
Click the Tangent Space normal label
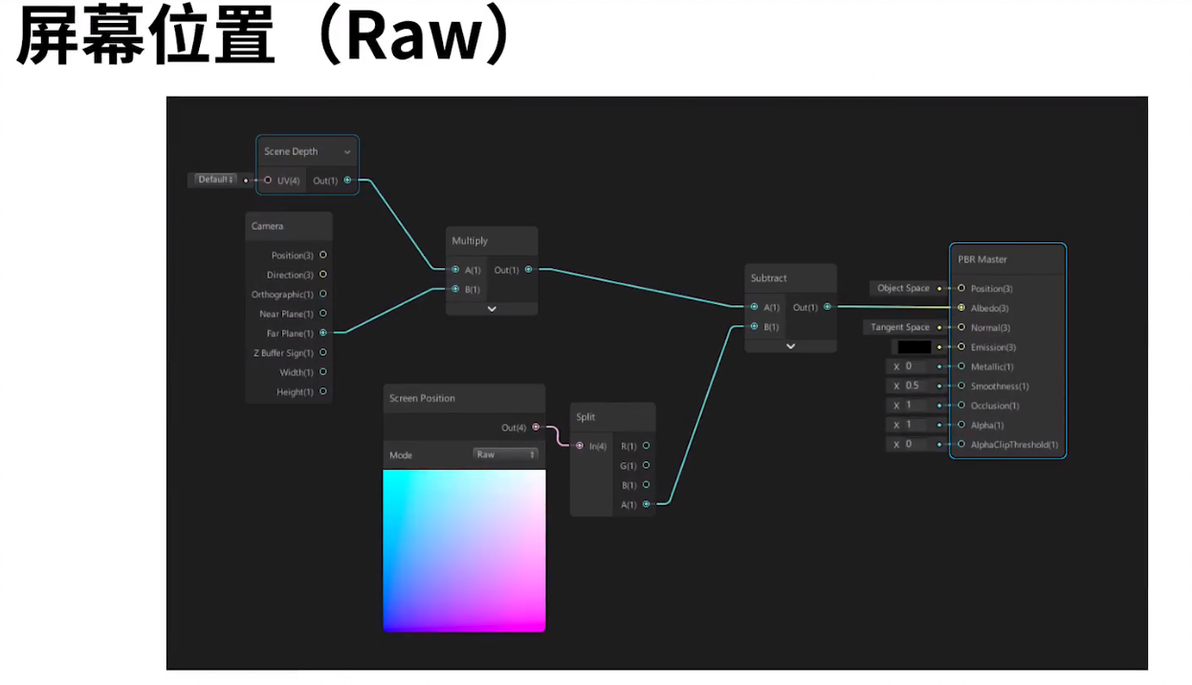(x=900, y=327)
